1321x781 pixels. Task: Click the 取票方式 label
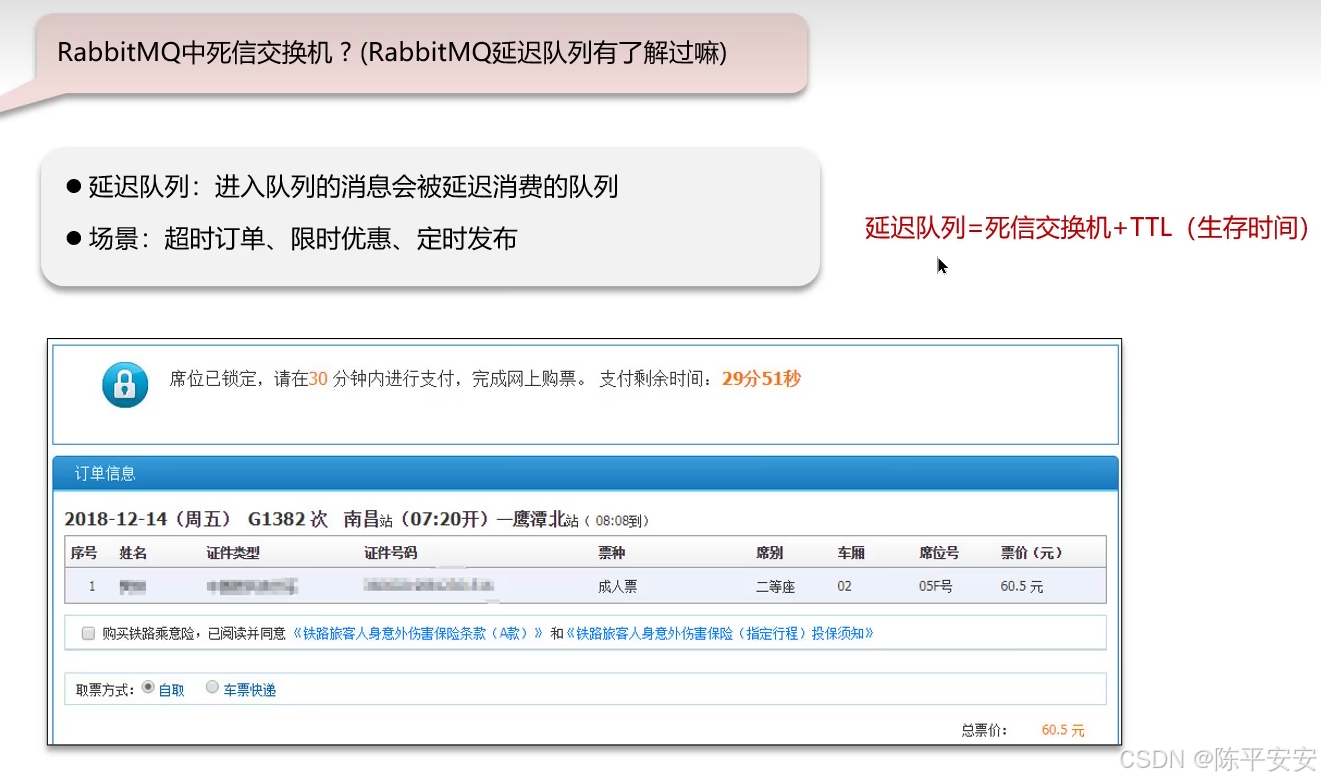105,690
